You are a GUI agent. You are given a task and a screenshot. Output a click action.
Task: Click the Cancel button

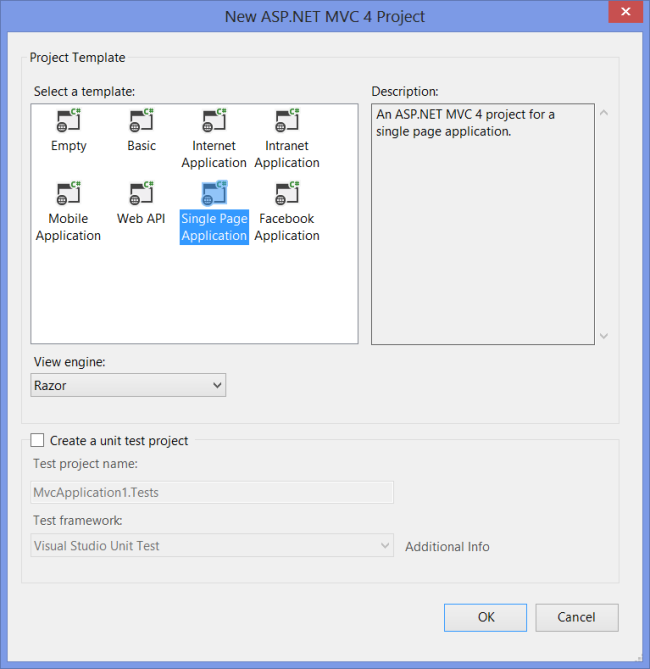pyautogui.click(x=577, y=617)
